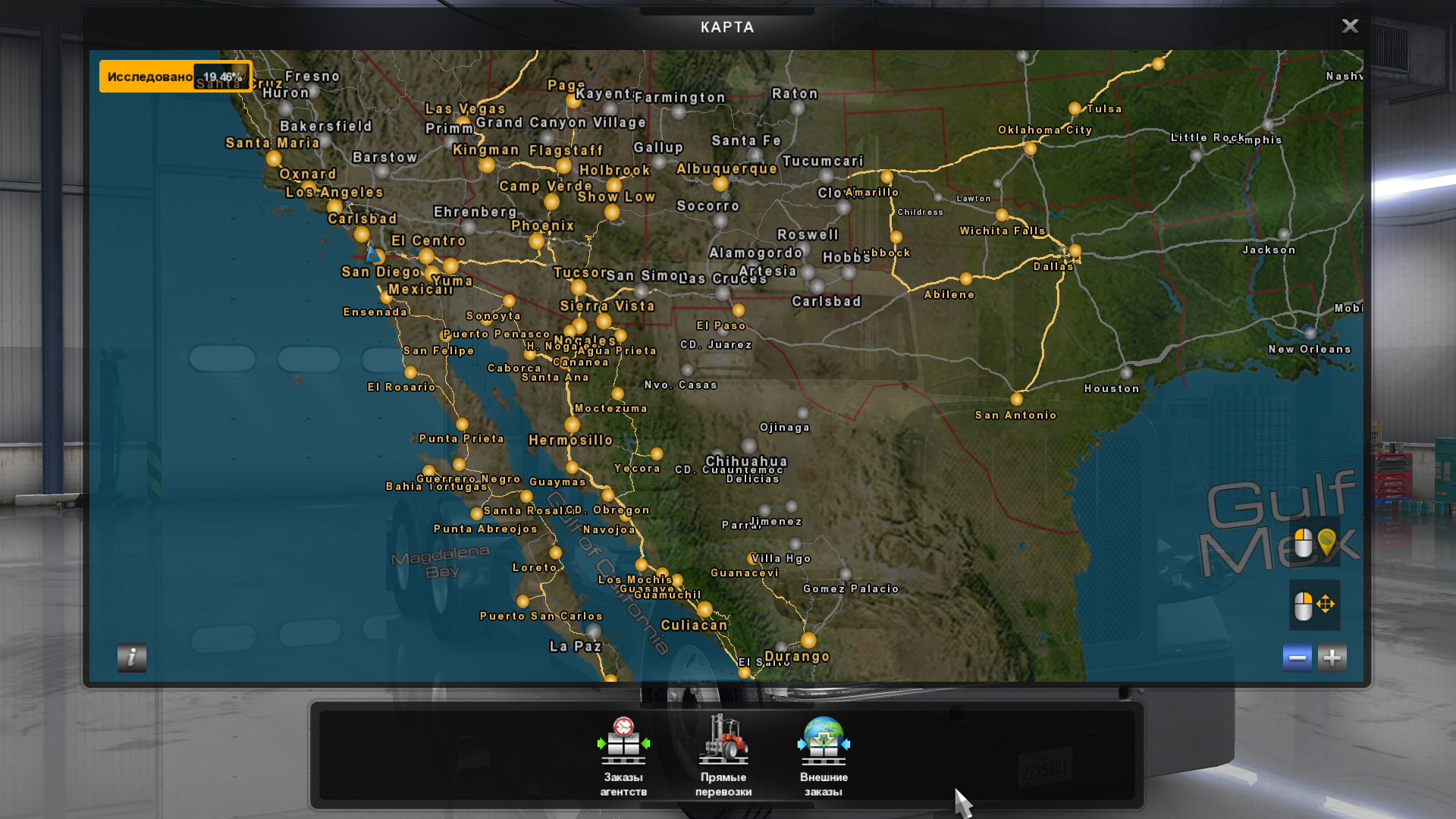This screenshot has height=819, width=1456.
Task: Select the Abilene city marker
Action: pyautogui.click(x=966, y=278)
